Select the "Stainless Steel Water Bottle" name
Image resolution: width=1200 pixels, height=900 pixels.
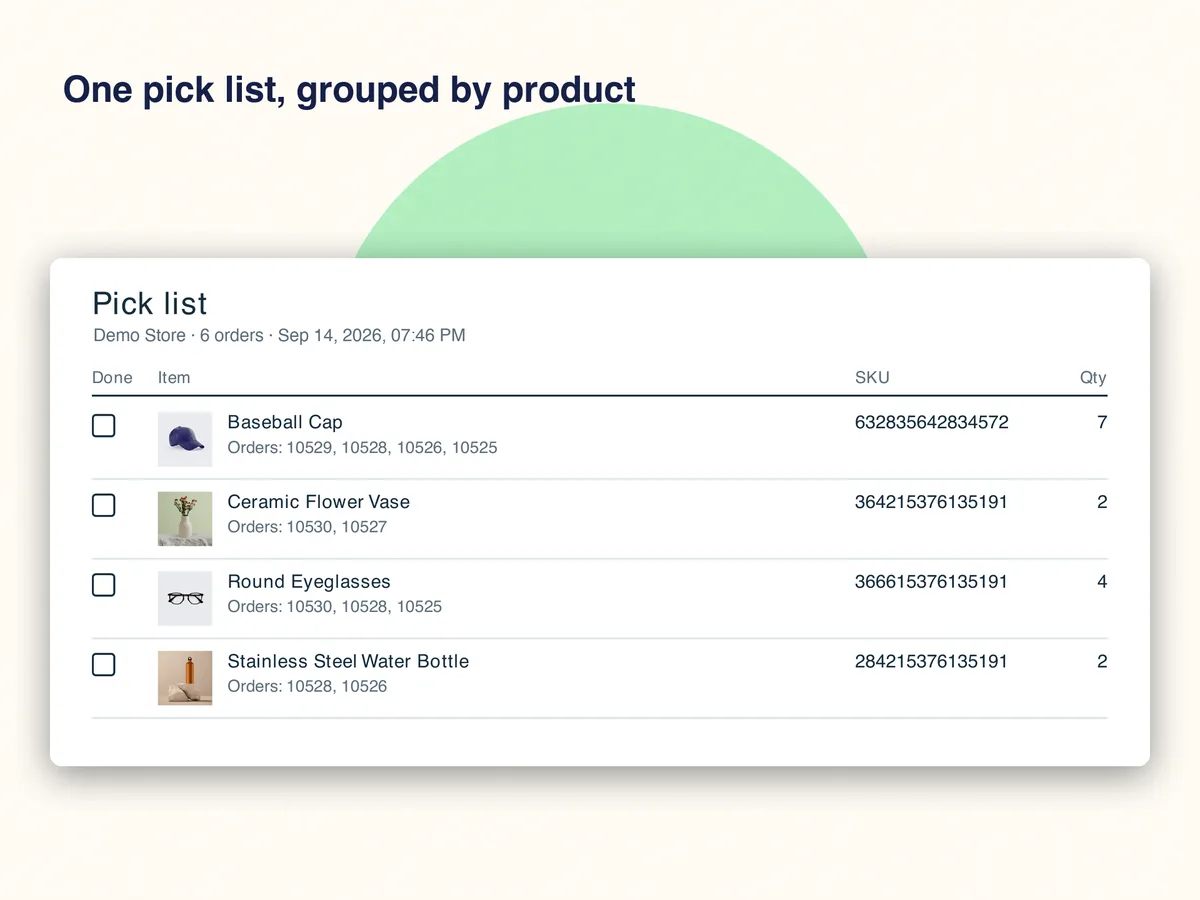point(348,661)
